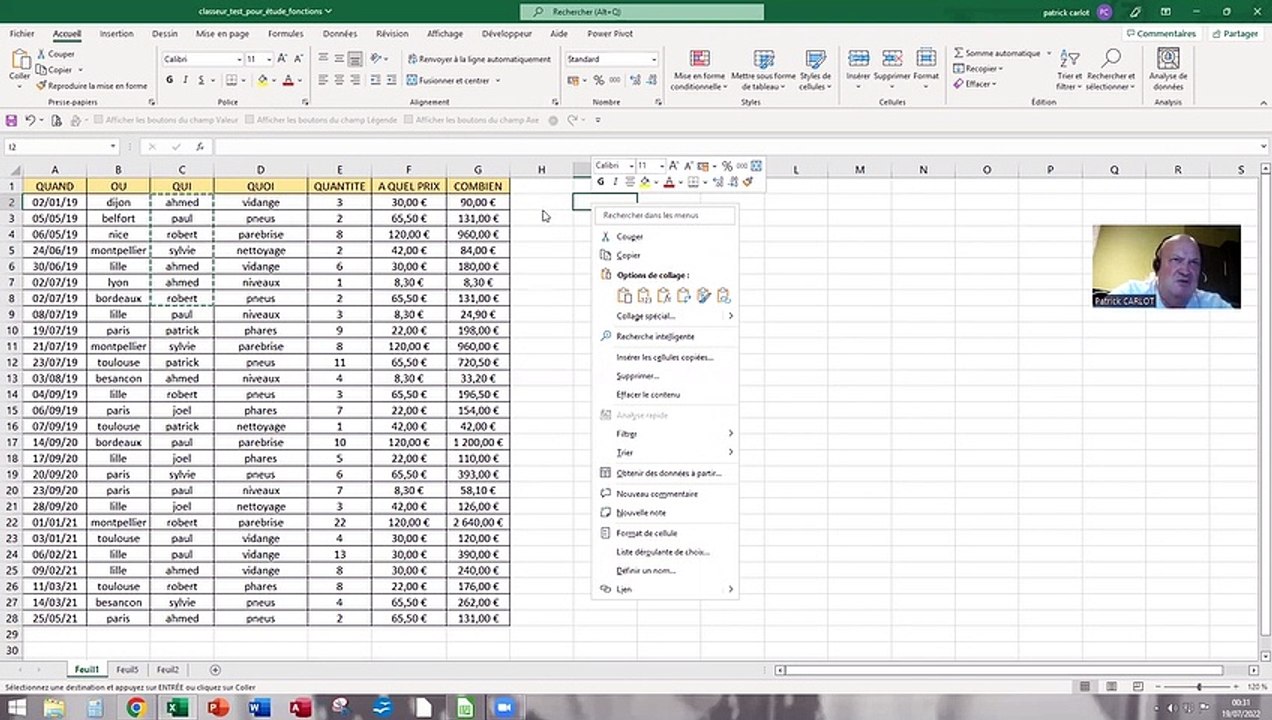Click the Supprimer cells icon
This screenshot has height=720, width=1272.
892,58
